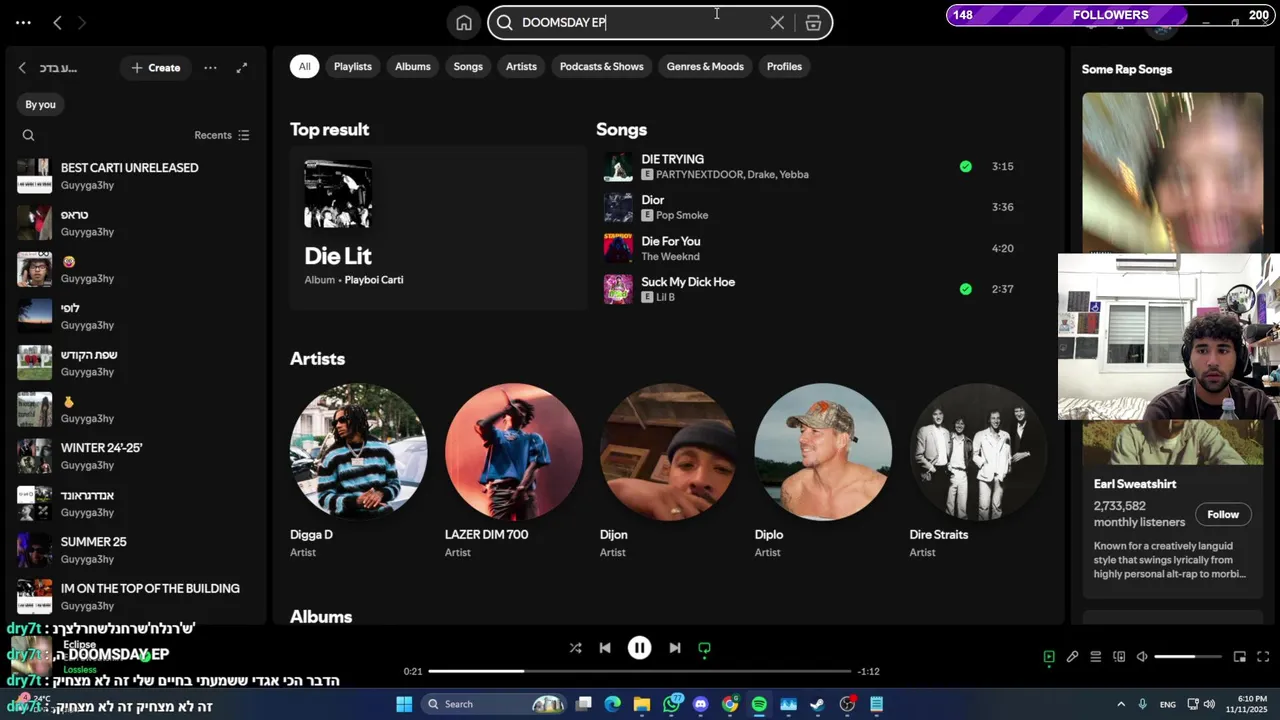Toggle saved checkmark for Suck My Dick Hoe
1280x720 pixels.
965,289
